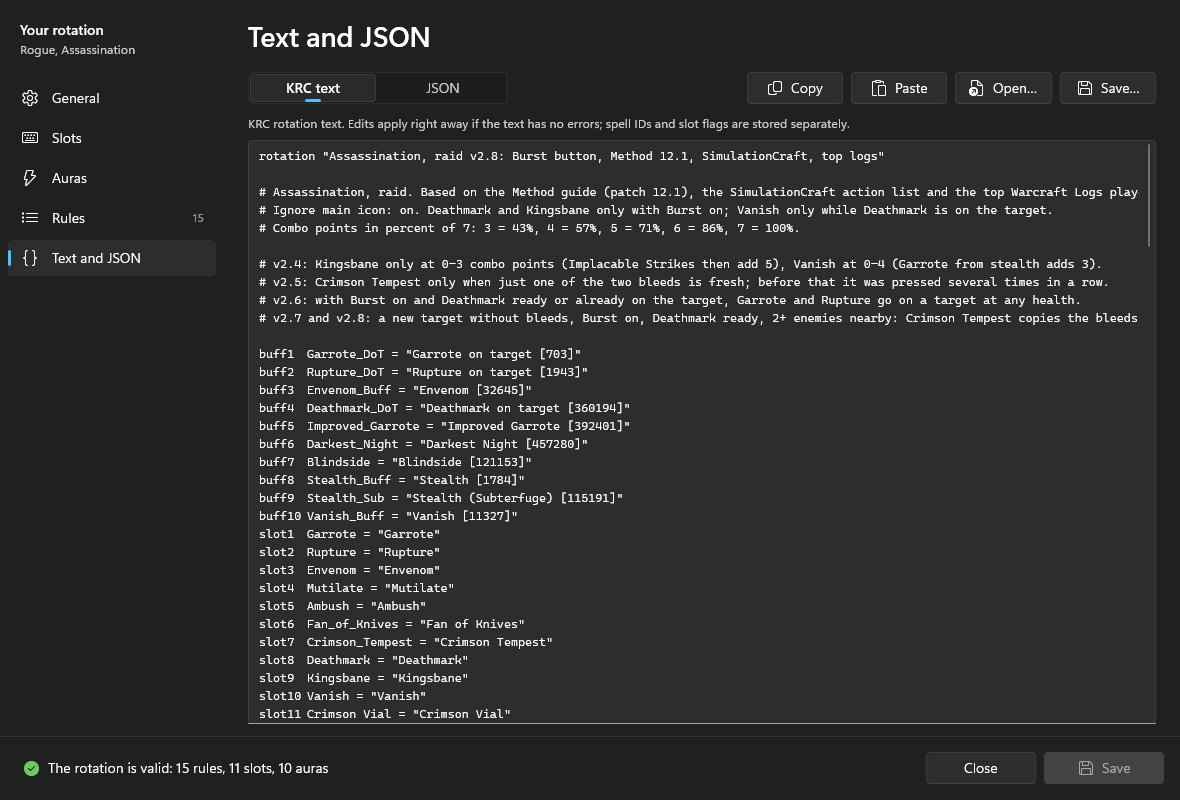
Task: Click the gear icon beside General
Action: point(30,98)
